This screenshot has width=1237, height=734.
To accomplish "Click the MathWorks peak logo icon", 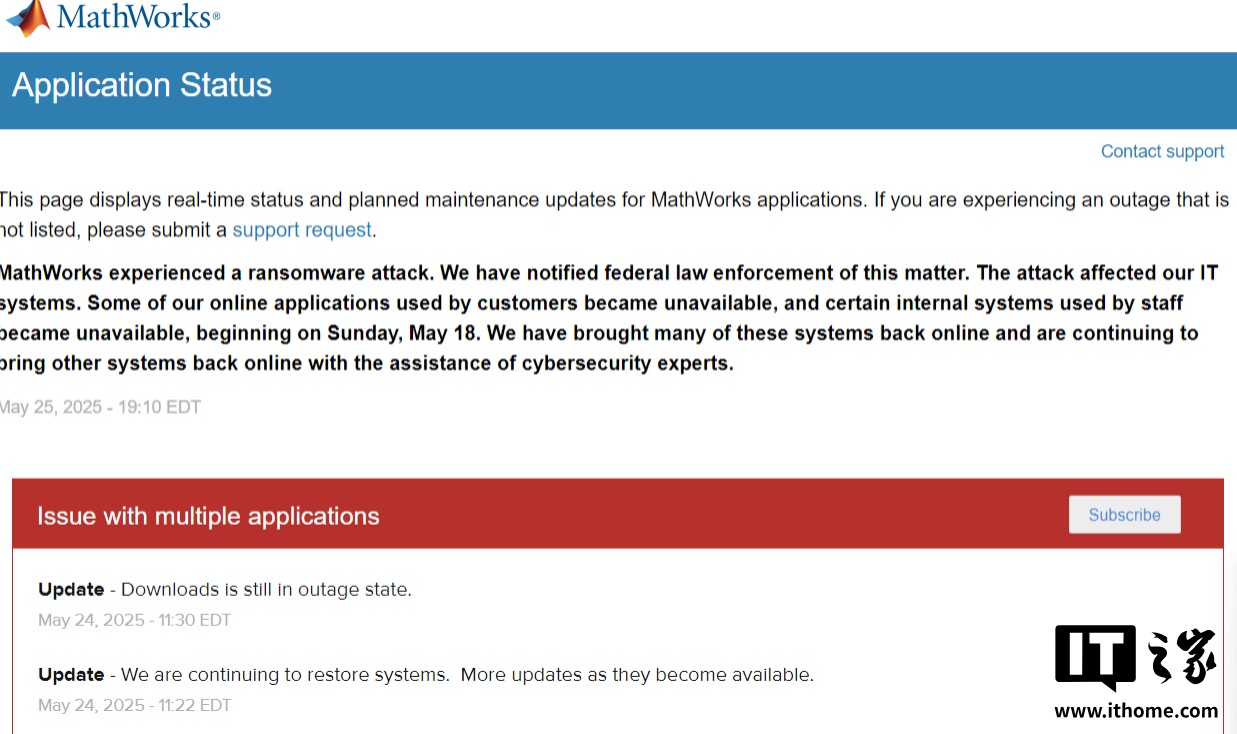I will click(27, 17).
